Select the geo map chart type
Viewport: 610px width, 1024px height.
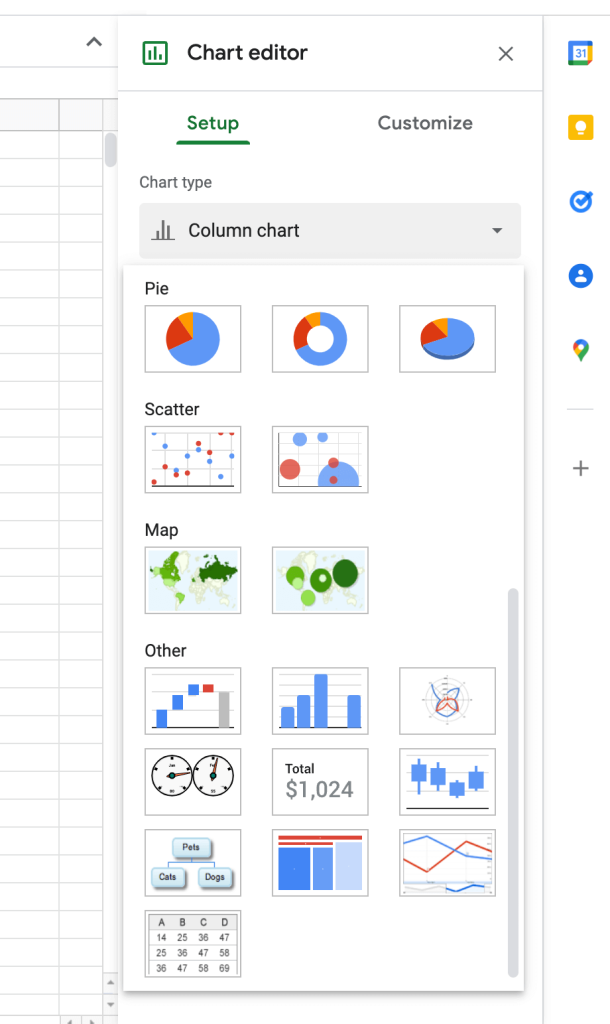[x=193, y=580]
